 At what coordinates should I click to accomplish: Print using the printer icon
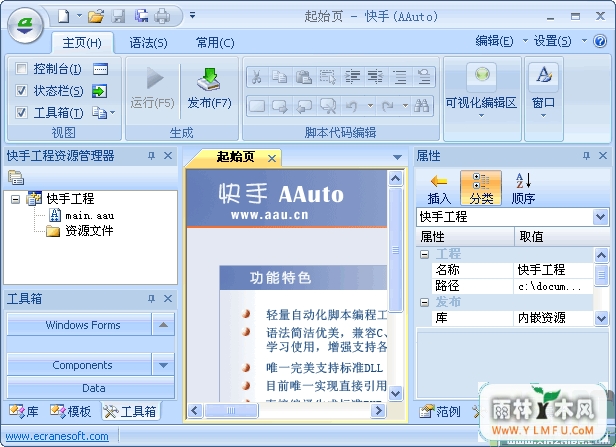point(162,16)
